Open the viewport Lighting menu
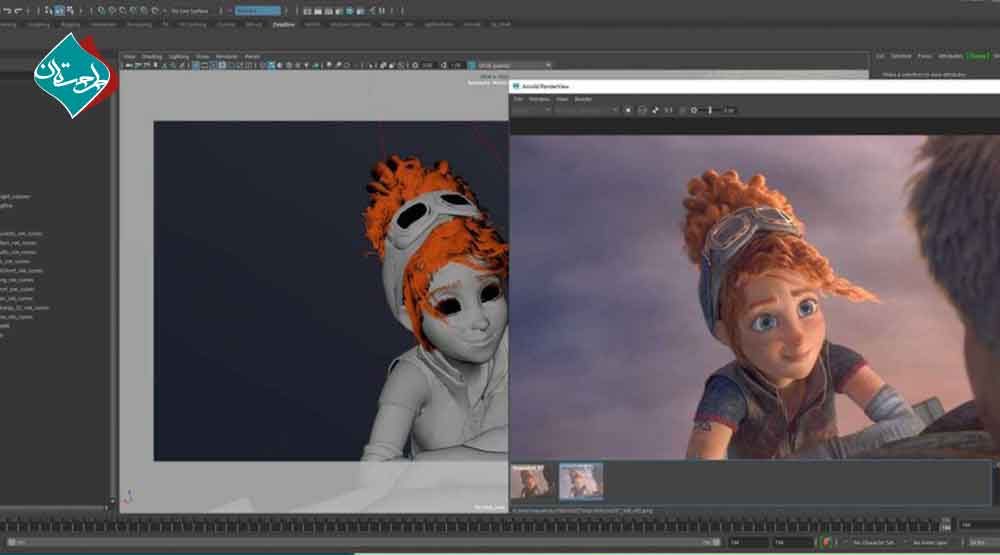1000x555 pixels. click(x=179, y=56)
